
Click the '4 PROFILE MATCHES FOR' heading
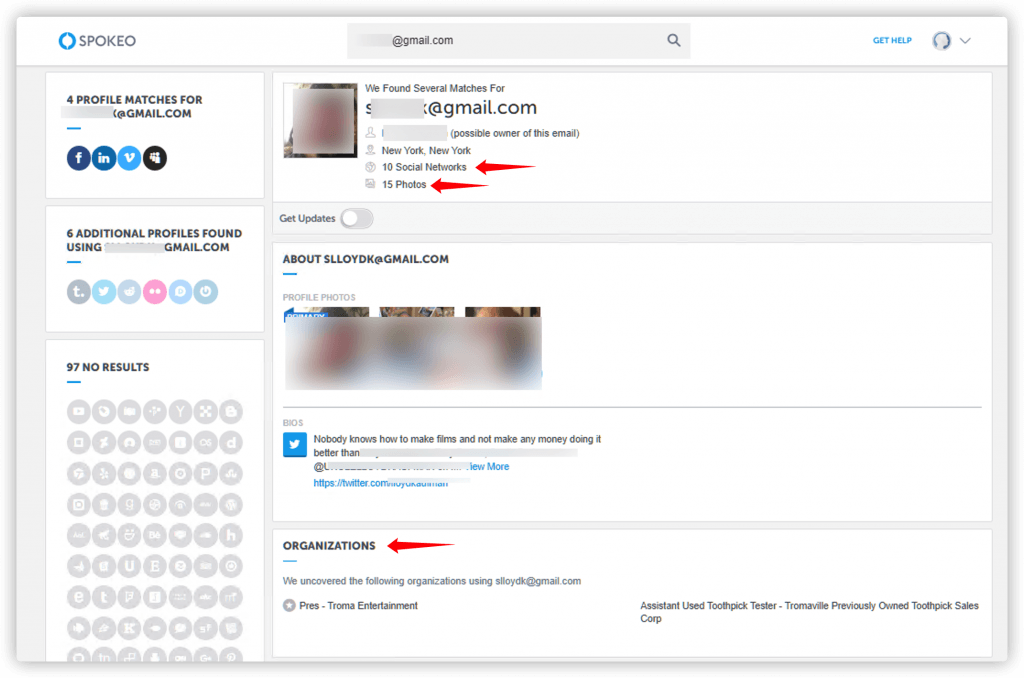pyautogui.click(x=135, y=100)
